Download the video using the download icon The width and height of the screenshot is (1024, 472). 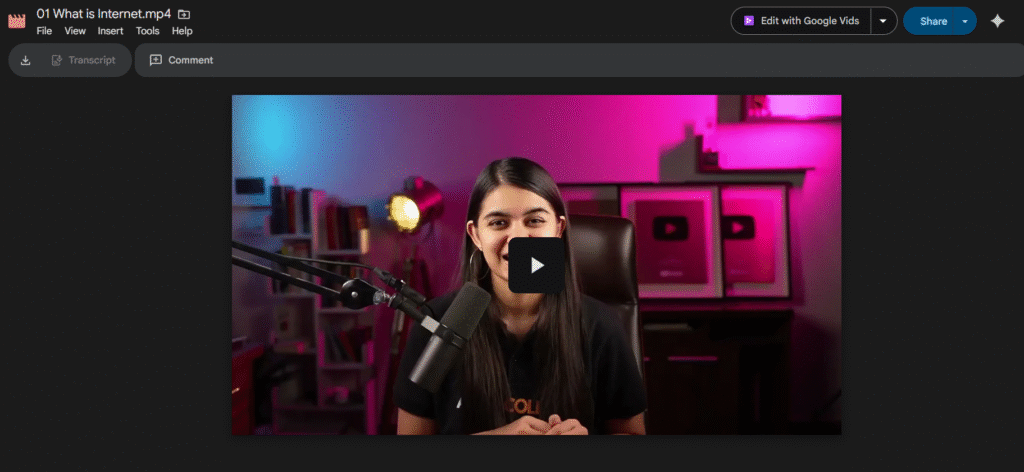(26, 60)
